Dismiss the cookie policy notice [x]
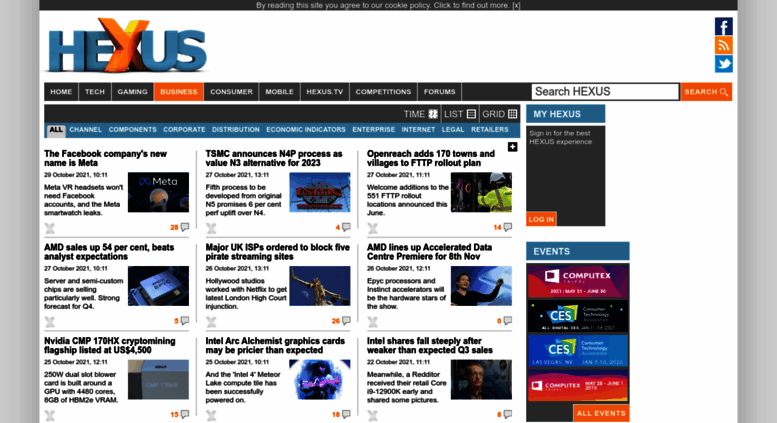This screenshot has height=423, width=777. tap(516, 5)
